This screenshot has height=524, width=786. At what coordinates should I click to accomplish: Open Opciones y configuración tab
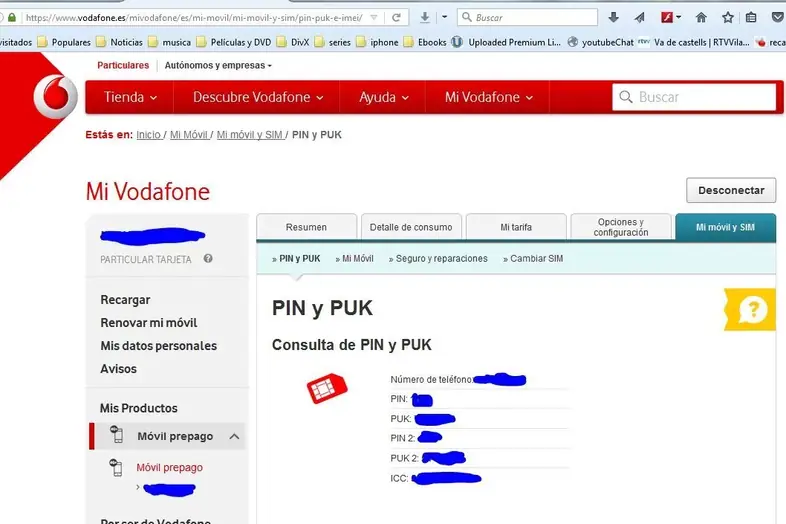pyautogui.click(x=621, y=227)
